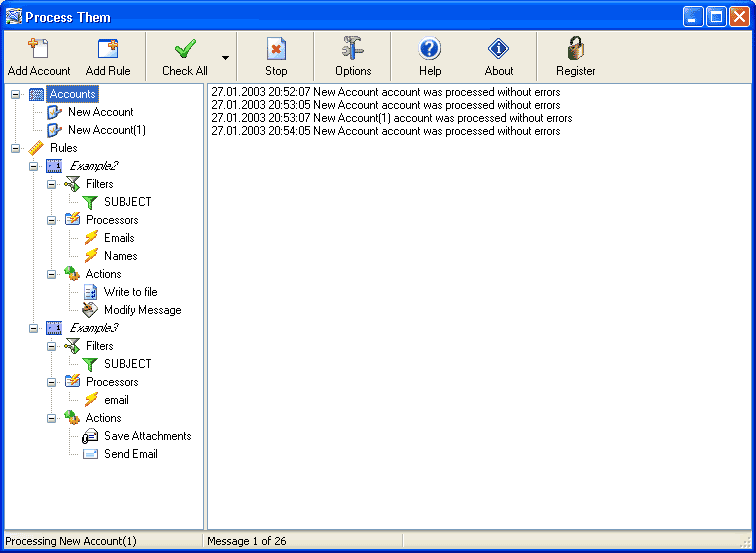Select the Write to file action

coord(130,292)
